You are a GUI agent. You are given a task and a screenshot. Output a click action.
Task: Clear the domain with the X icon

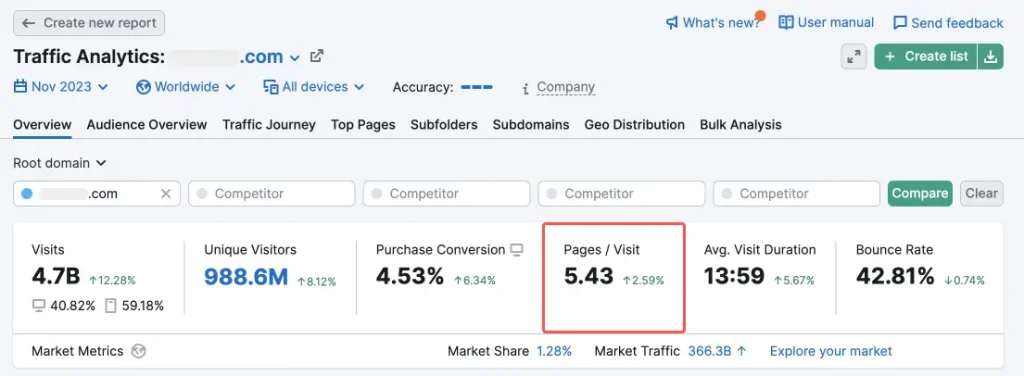tap(166, 194)
